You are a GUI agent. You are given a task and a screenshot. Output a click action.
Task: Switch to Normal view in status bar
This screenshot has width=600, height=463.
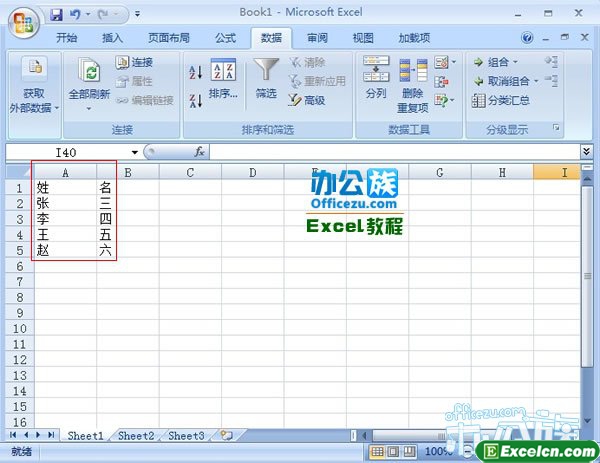pyautogui.click(x=377, y=452)
